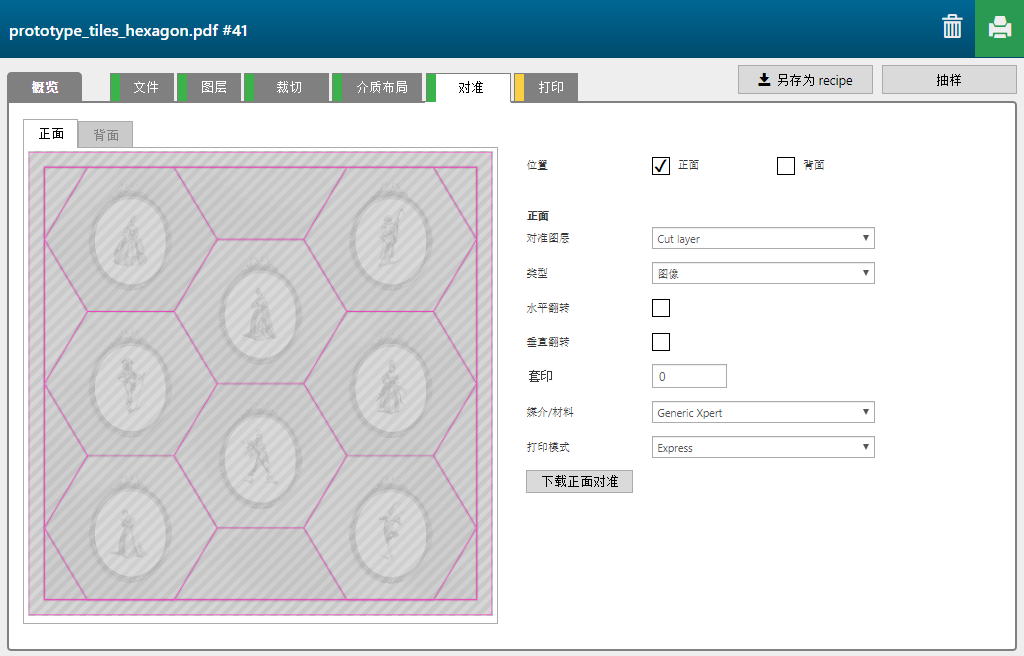Screen dimensions: 1024x656
Task: Open the Cut layer dropdown
Action: 763,238
